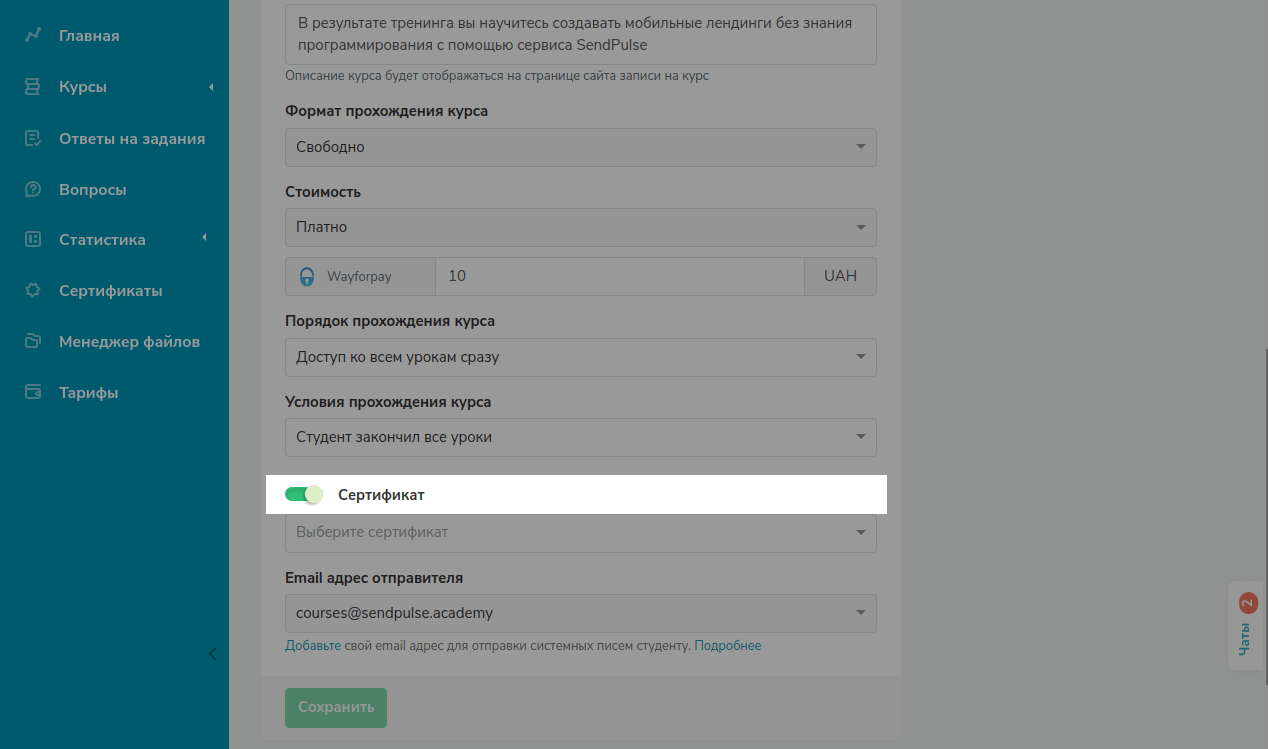Click the course price input field
1268x749 pixels.
click(x=619, y=276)
